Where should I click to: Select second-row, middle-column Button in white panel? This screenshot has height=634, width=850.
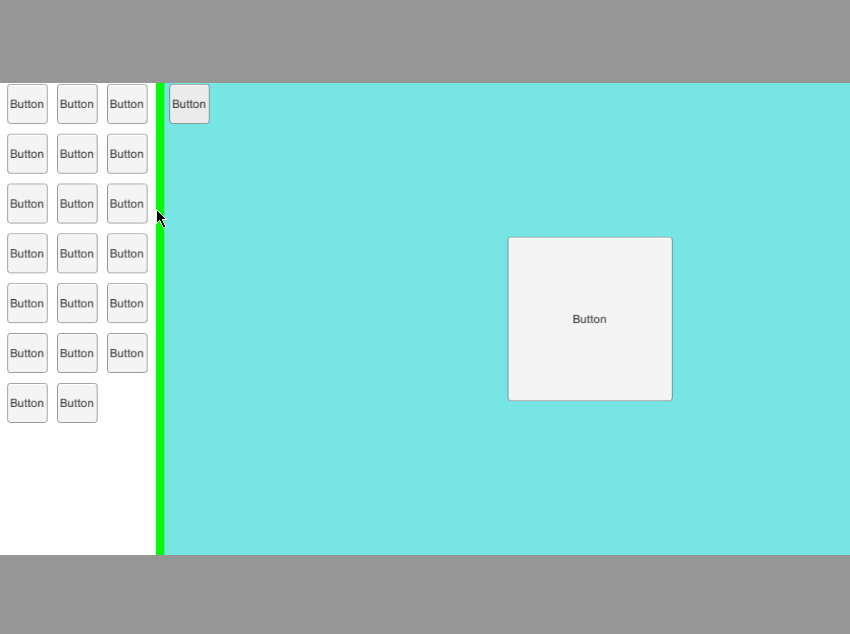[x=77, y=154]
